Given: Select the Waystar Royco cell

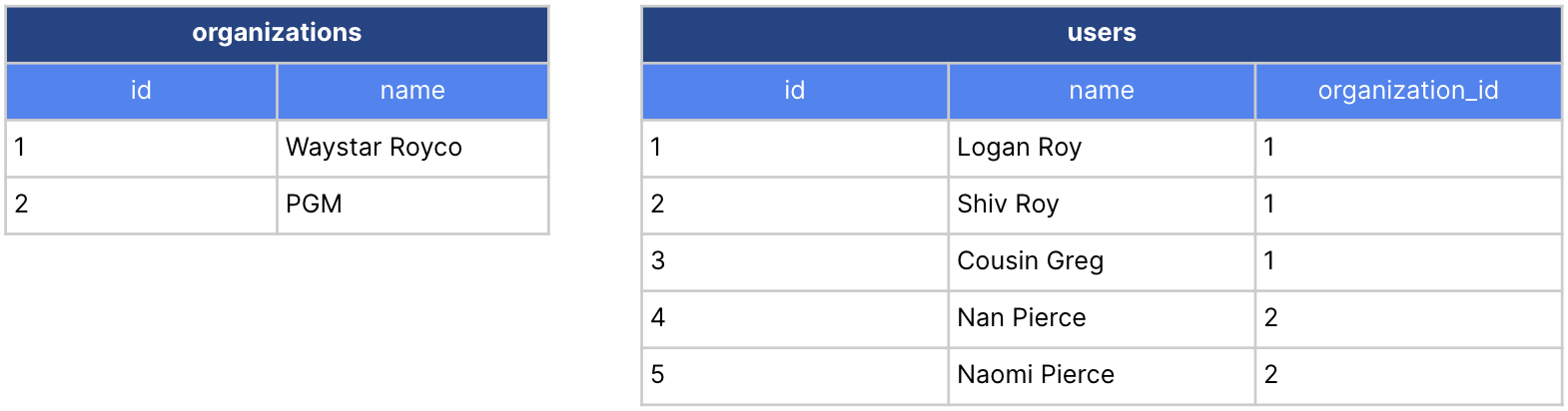Looking at the screenshot, I should pyautogui.click(x=412, y=148).
